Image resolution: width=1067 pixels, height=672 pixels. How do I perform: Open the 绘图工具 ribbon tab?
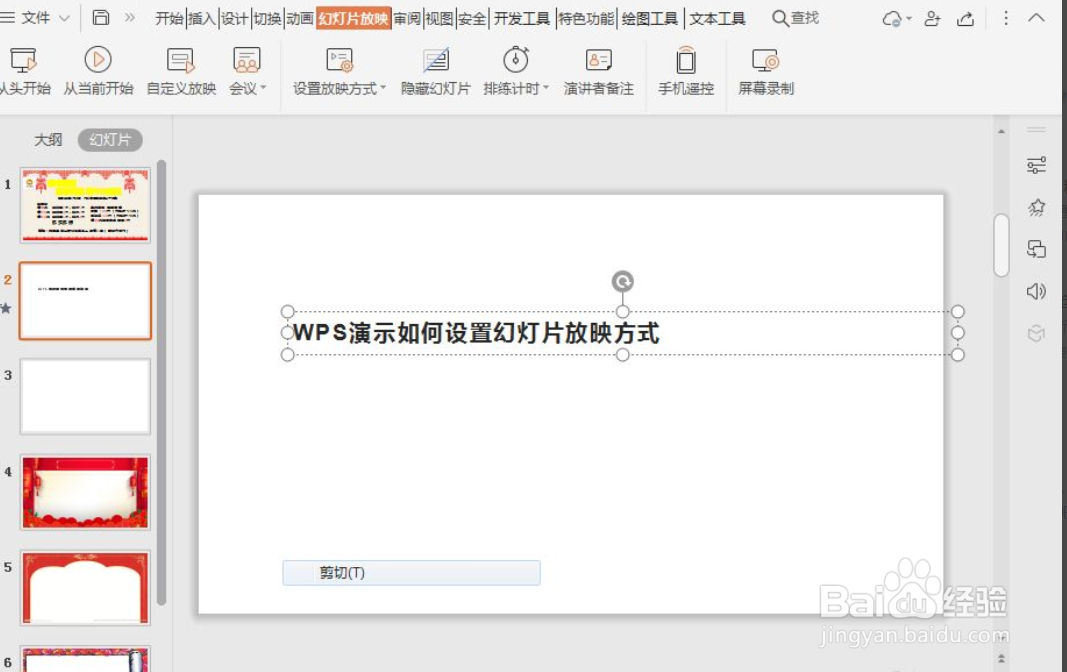[x=650, y=18]
